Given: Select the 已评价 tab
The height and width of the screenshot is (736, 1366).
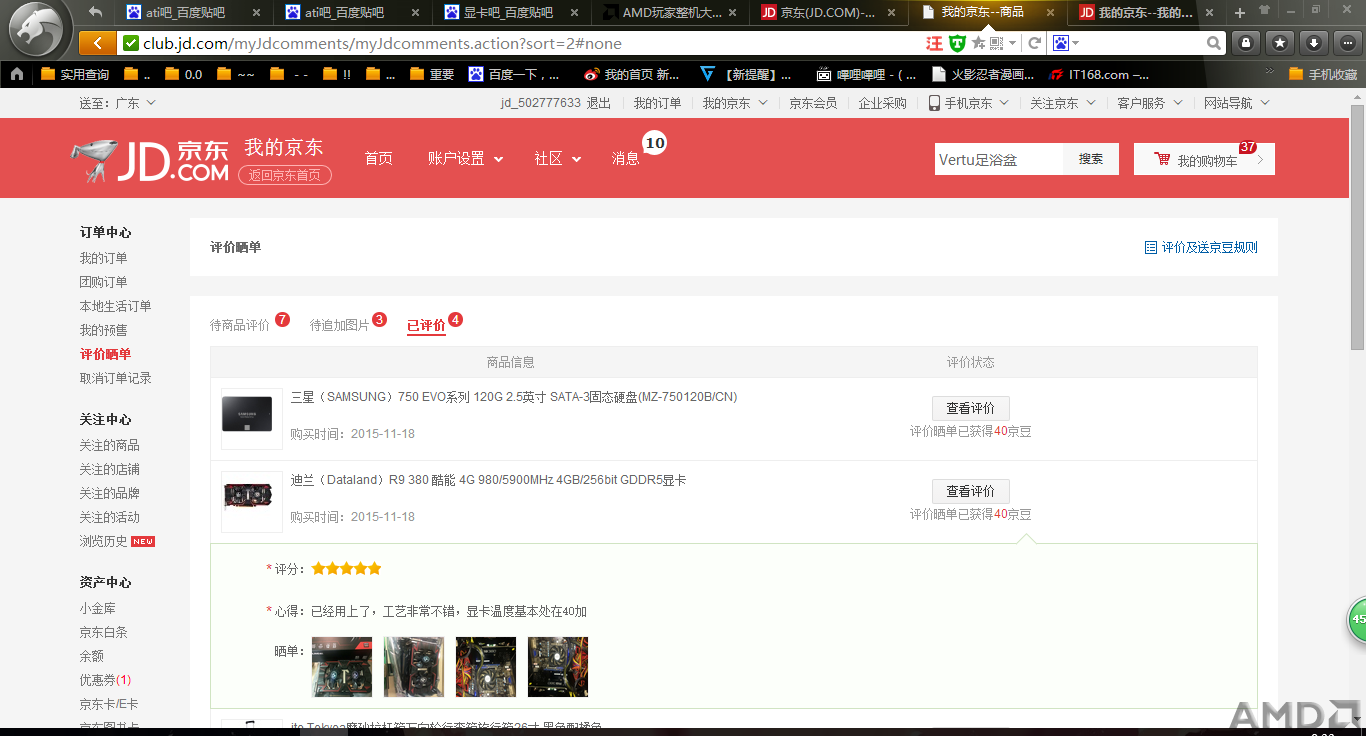Looking at the screenshot, I should pyautogui.click(x=426, y=325).
